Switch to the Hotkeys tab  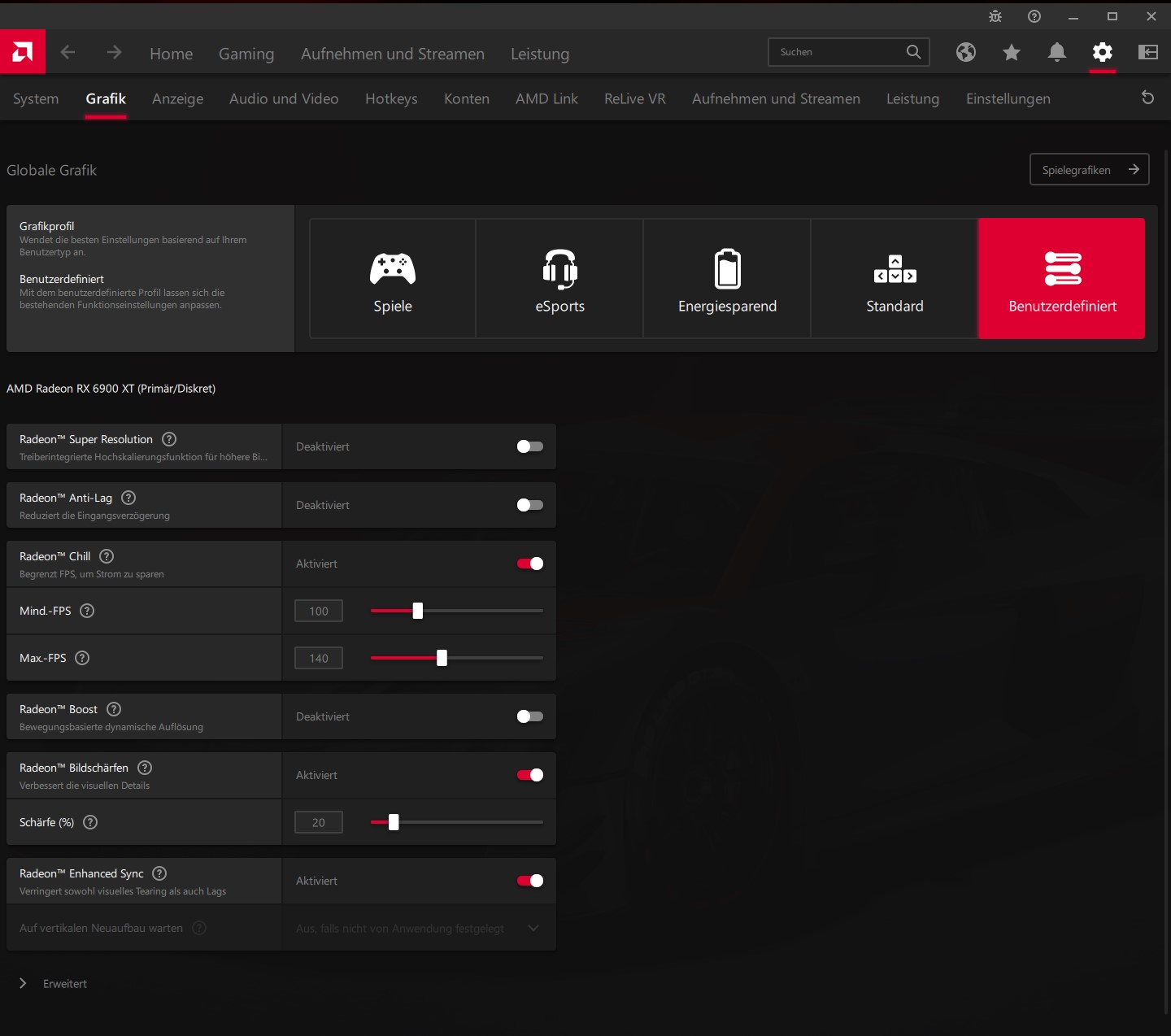(x=391, y=98)
